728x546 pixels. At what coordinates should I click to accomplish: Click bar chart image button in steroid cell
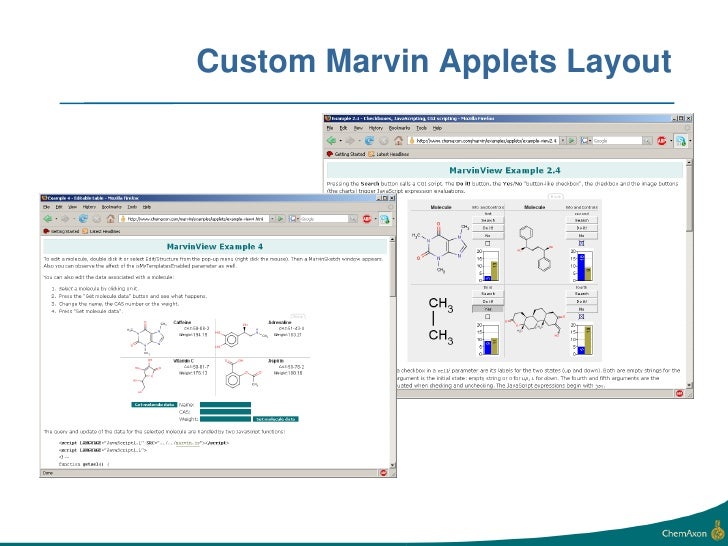click(581, 339)
